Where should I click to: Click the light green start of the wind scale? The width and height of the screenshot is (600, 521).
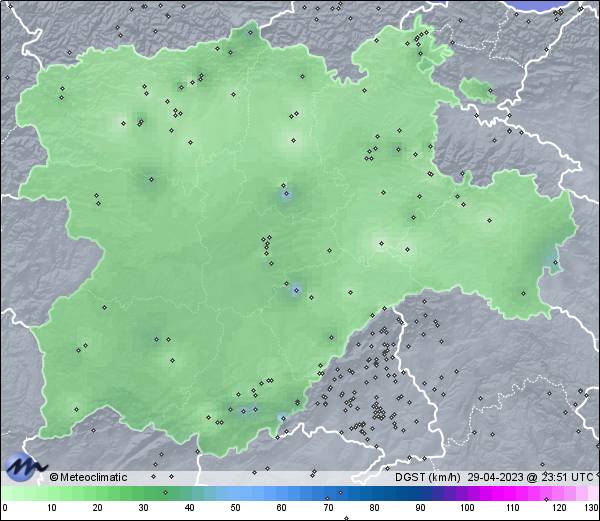[8, 494]
